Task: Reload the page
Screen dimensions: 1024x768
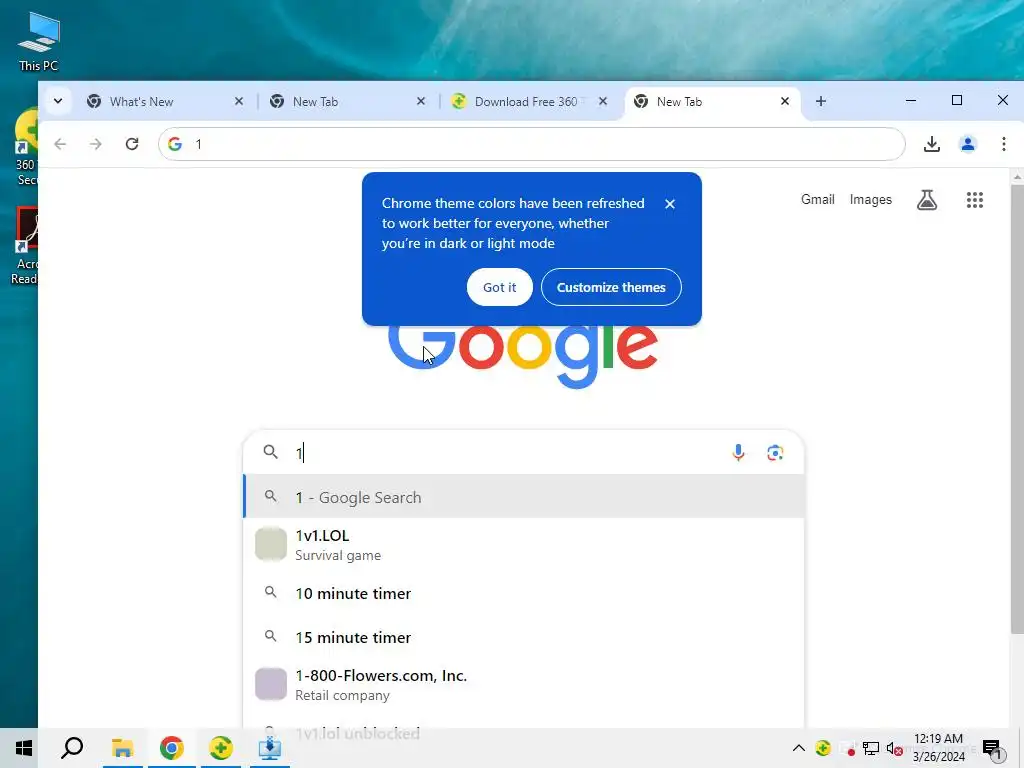Action: click(132, 144)
